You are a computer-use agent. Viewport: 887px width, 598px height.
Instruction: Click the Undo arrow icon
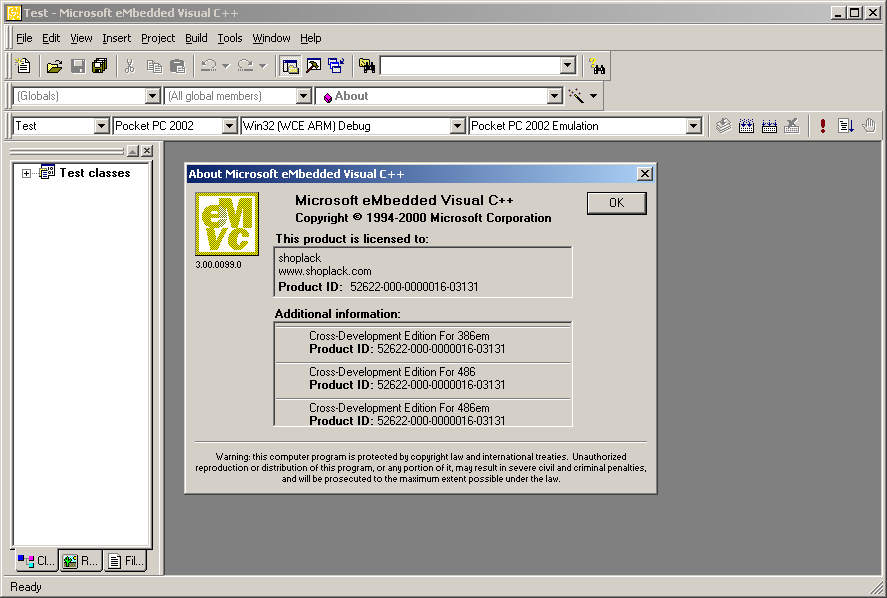[209, 66]
